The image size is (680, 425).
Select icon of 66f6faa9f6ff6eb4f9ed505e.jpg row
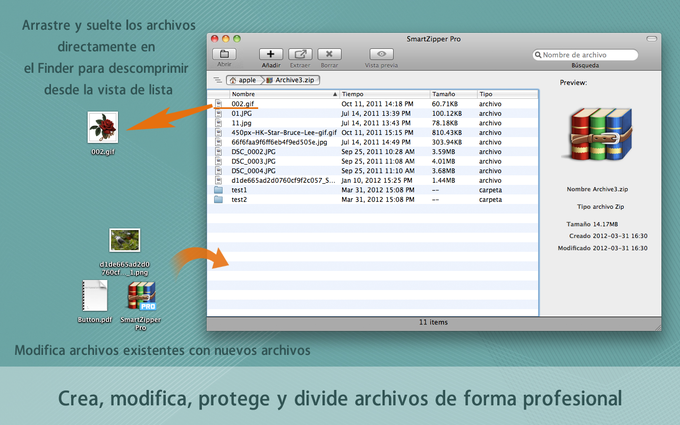click(x=219, y=142)
